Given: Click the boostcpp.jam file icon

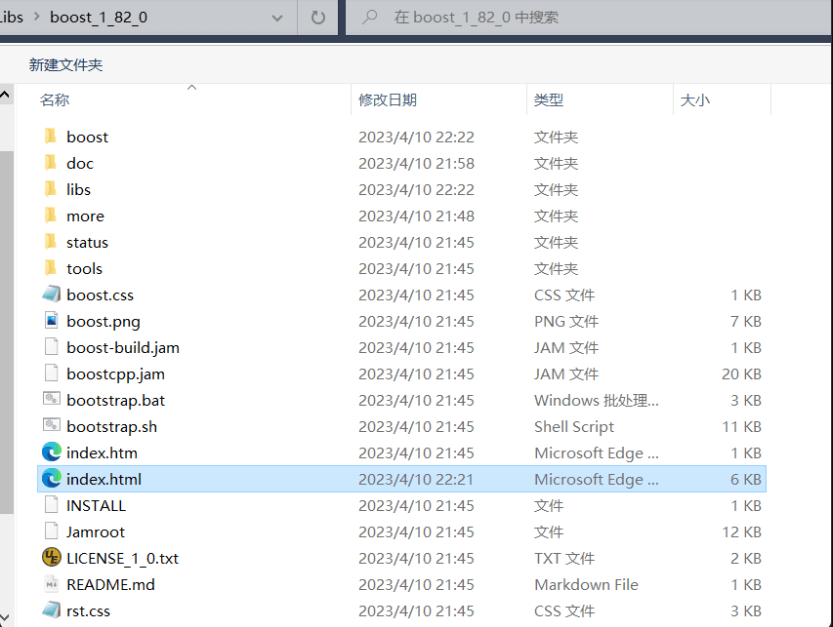Looking at the screenshot, I should (x=52, y=373).
